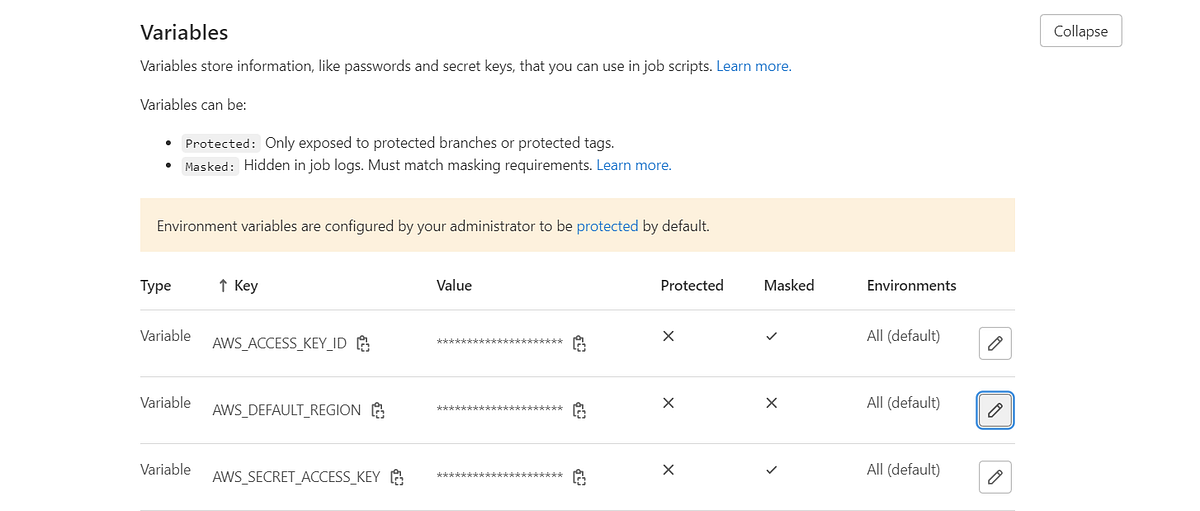Collapse the Variables section
The height and width of the screenshot is (511, 1200).
(x=1081, y=31)
